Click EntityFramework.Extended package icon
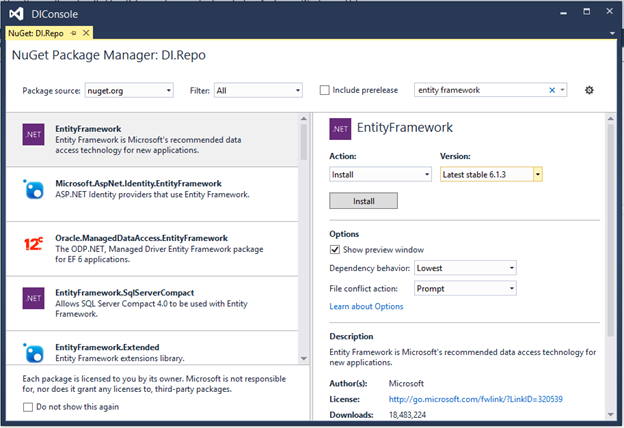The image size is (624, 428). [33, 353]
